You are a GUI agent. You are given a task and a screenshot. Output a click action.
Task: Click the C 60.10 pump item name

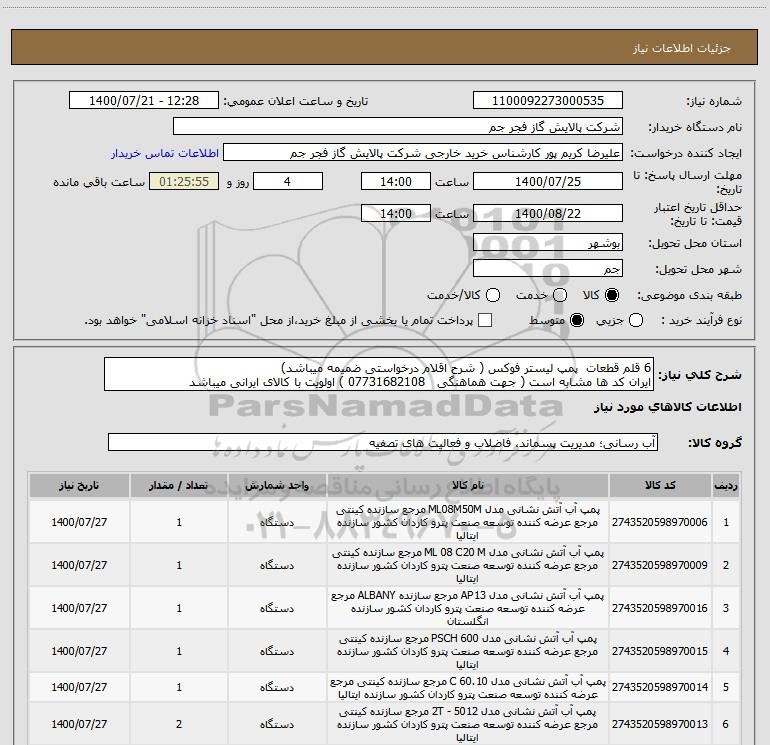click(468, 688)
